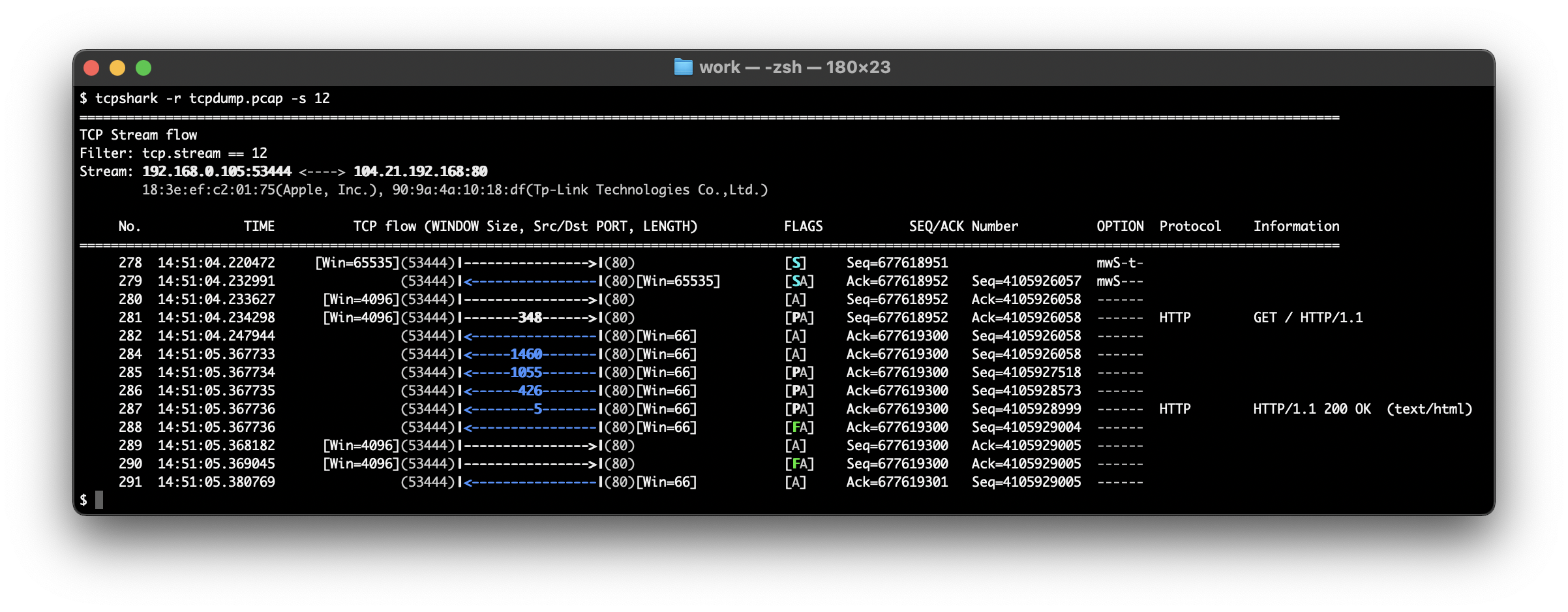
Task: Click the terminal prompt cursor block at bottom
Action: [99, 500]
